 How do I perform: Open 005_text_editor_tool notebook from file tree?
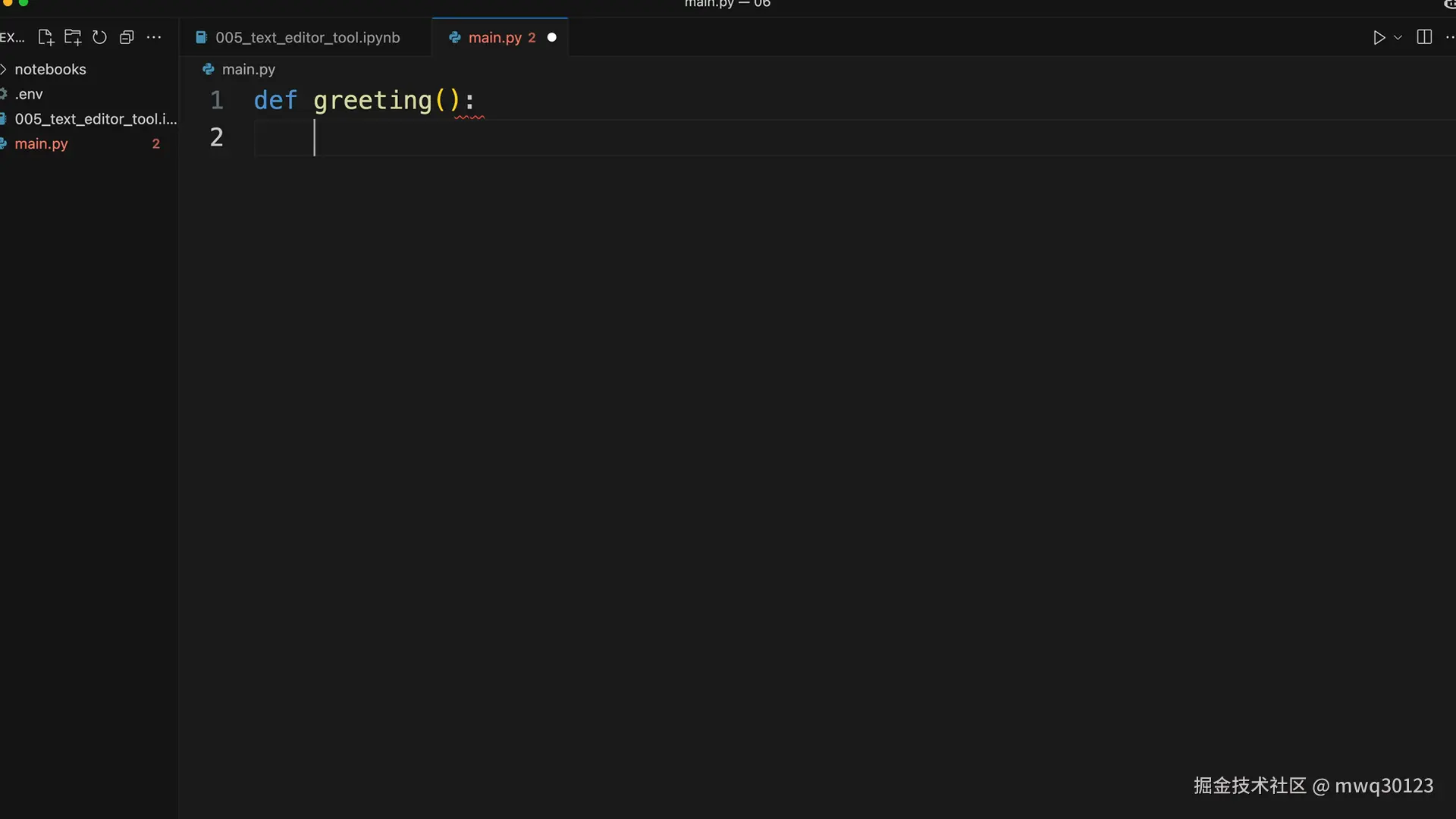tap(95, 119)
